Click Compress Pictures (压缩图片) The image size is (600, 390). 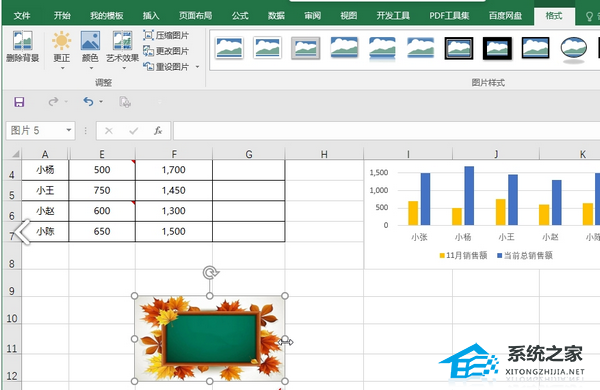166,36
